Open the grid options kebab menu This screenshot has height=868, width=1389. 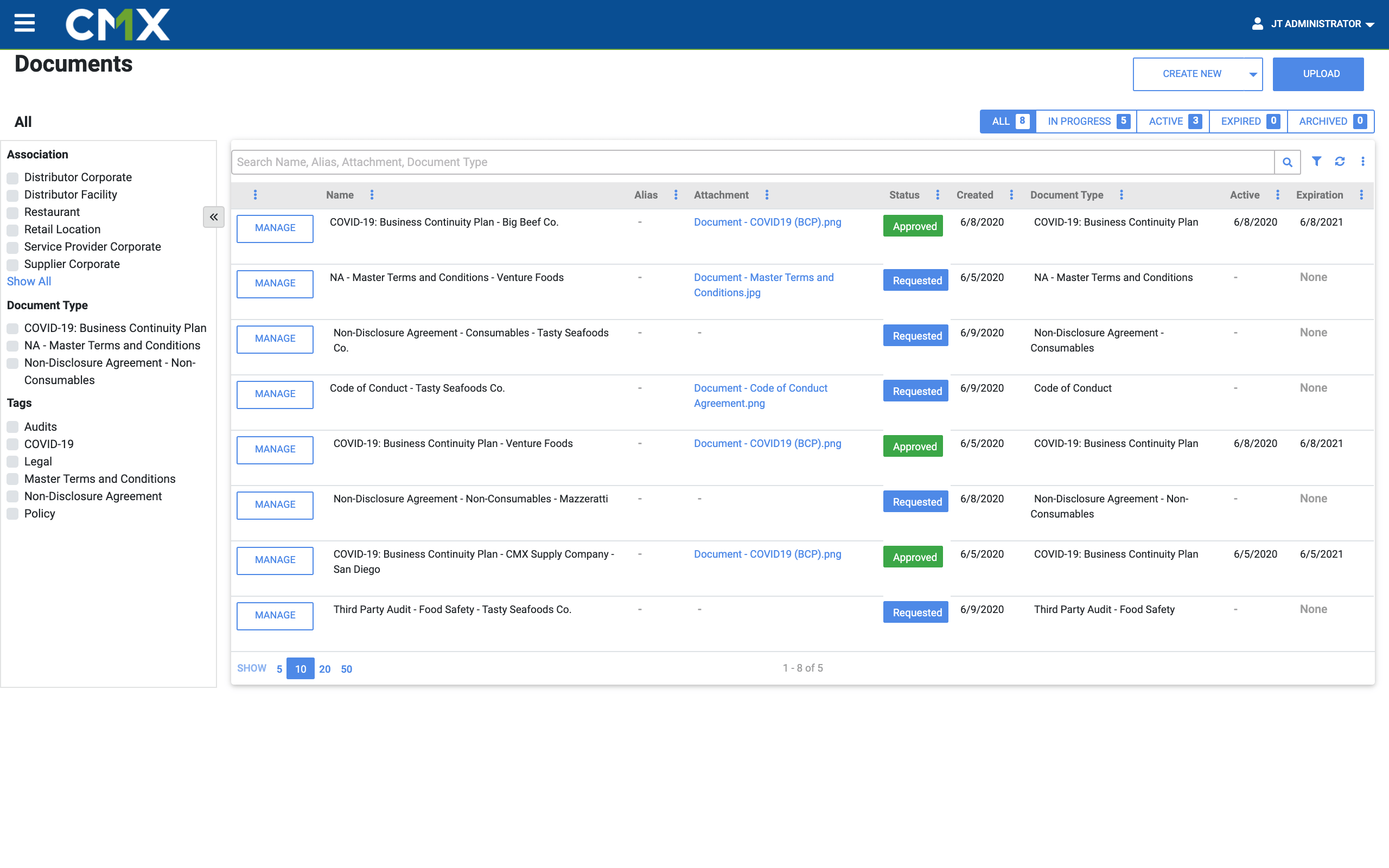pyautogui.click(x=1362, y=162)
